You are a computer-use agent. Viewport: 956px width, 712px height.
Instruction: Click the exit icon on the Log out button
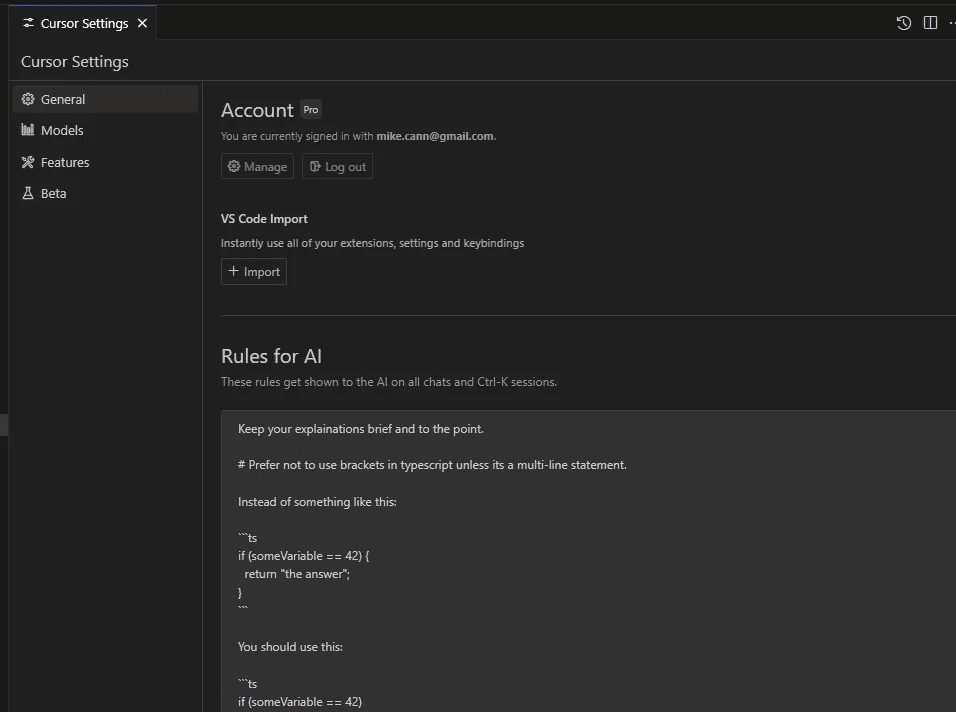click(315, 167)
